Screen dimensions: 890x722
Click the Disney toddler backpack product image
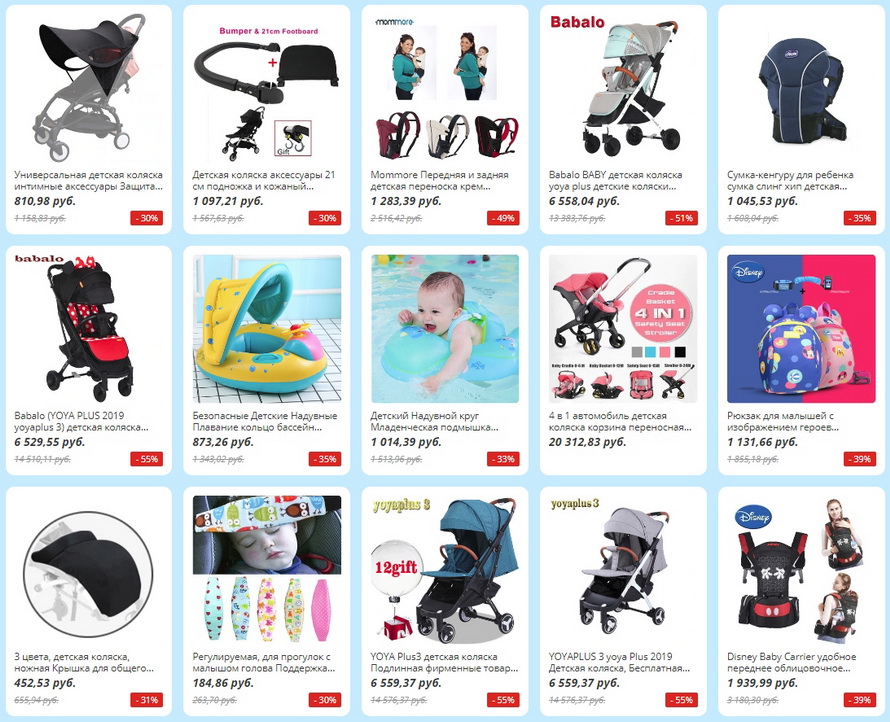(x=801, y=329)
